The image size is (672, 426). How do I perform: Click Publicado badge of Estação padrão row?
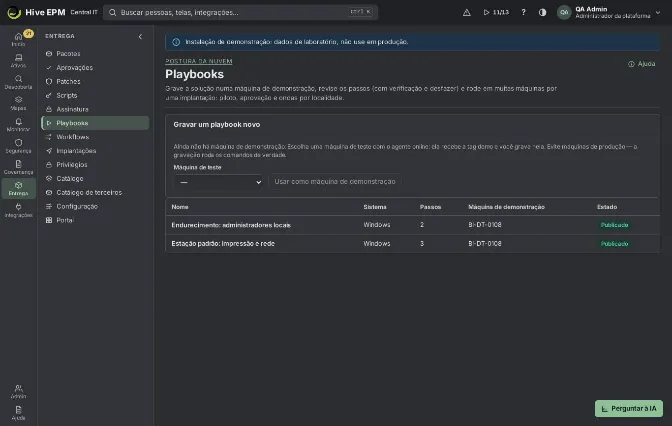(614, 244)
